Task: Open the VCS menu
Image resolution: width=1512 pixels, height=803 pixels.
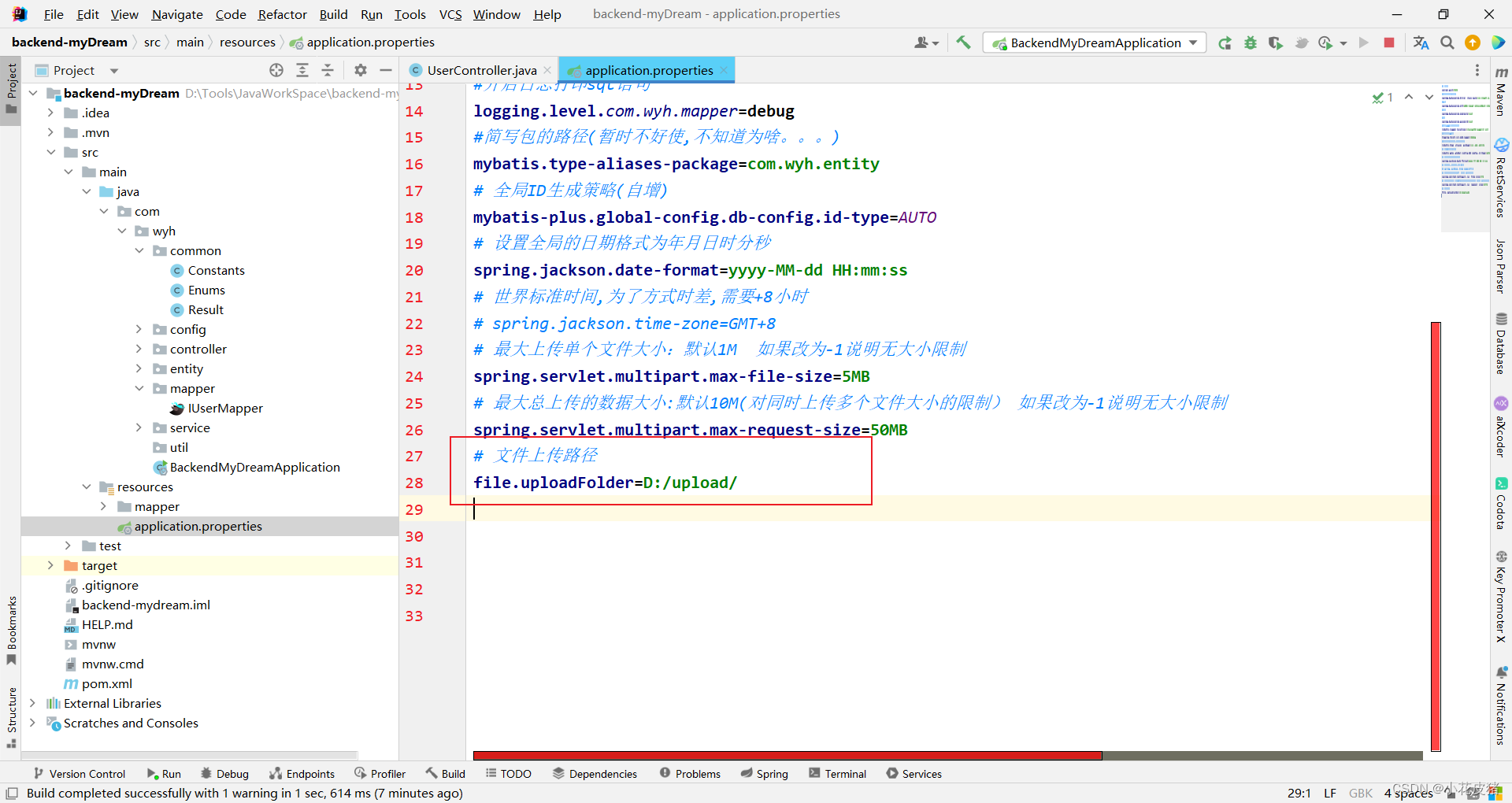Action: click(450, 14)
